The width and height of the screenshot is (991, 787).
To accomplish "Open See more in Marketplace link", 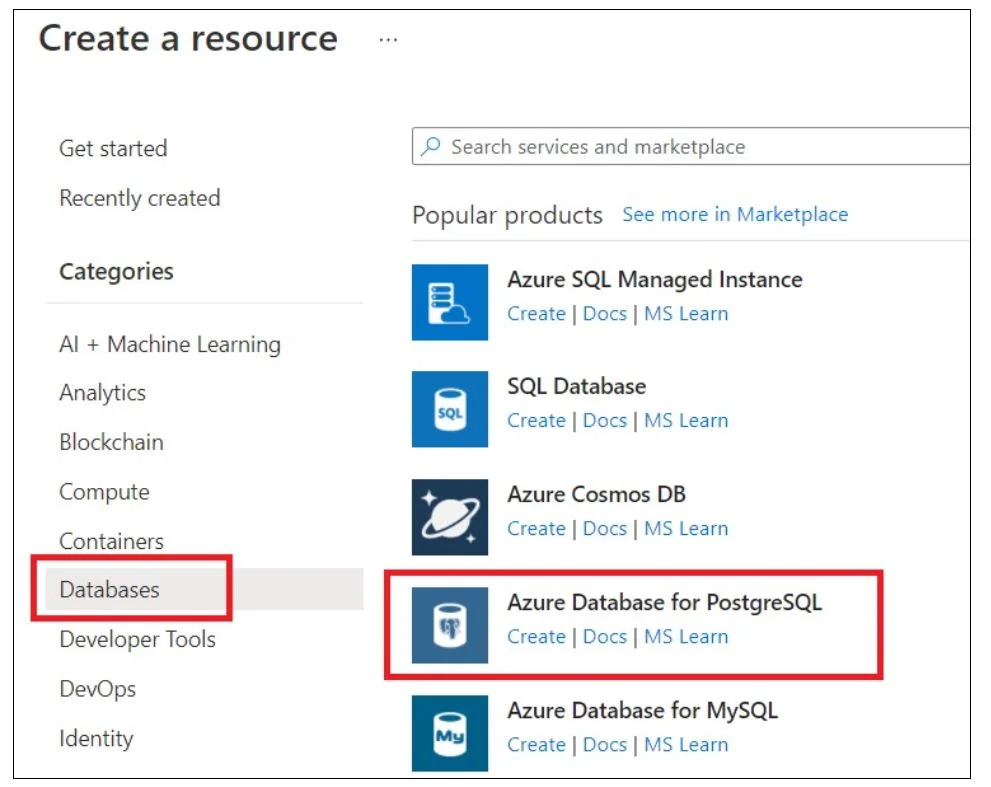I will pyautogui.click(x=735, y=214).
